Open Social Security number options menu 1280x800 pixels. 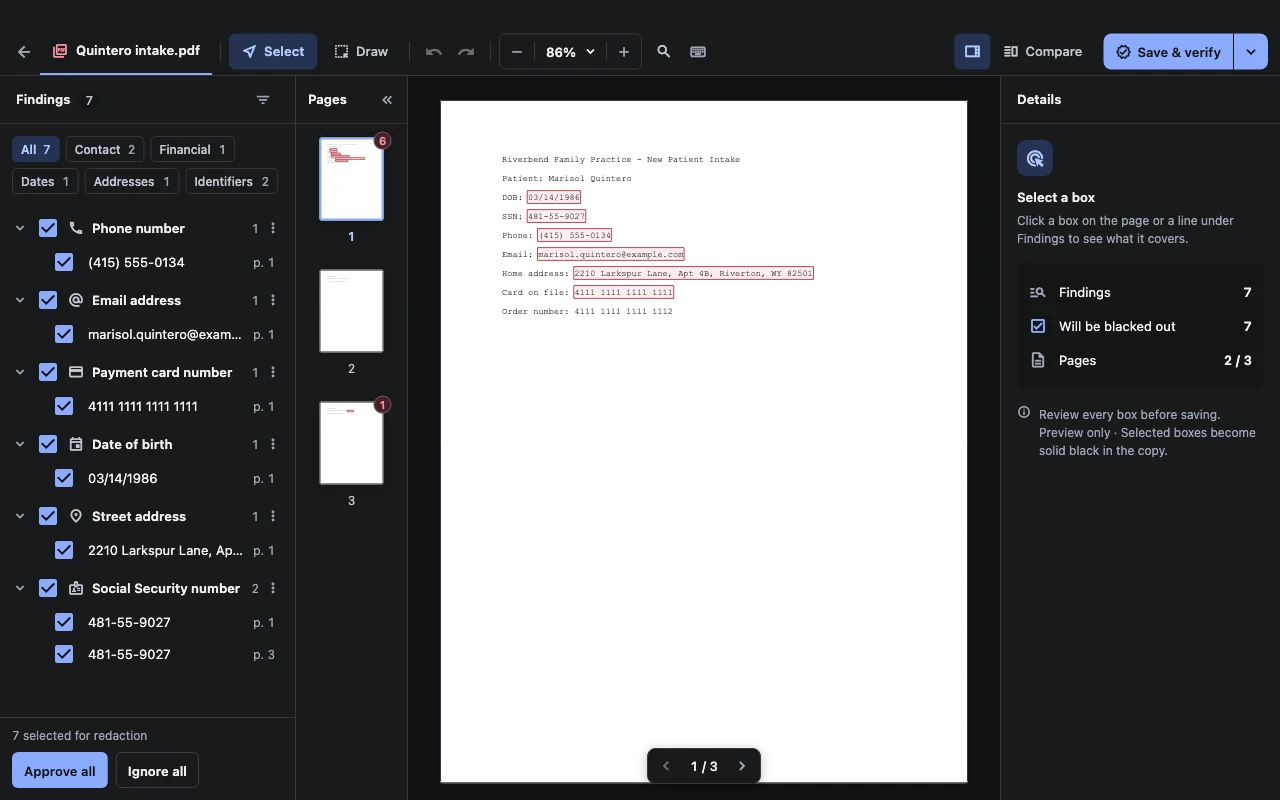click(273, 588)
